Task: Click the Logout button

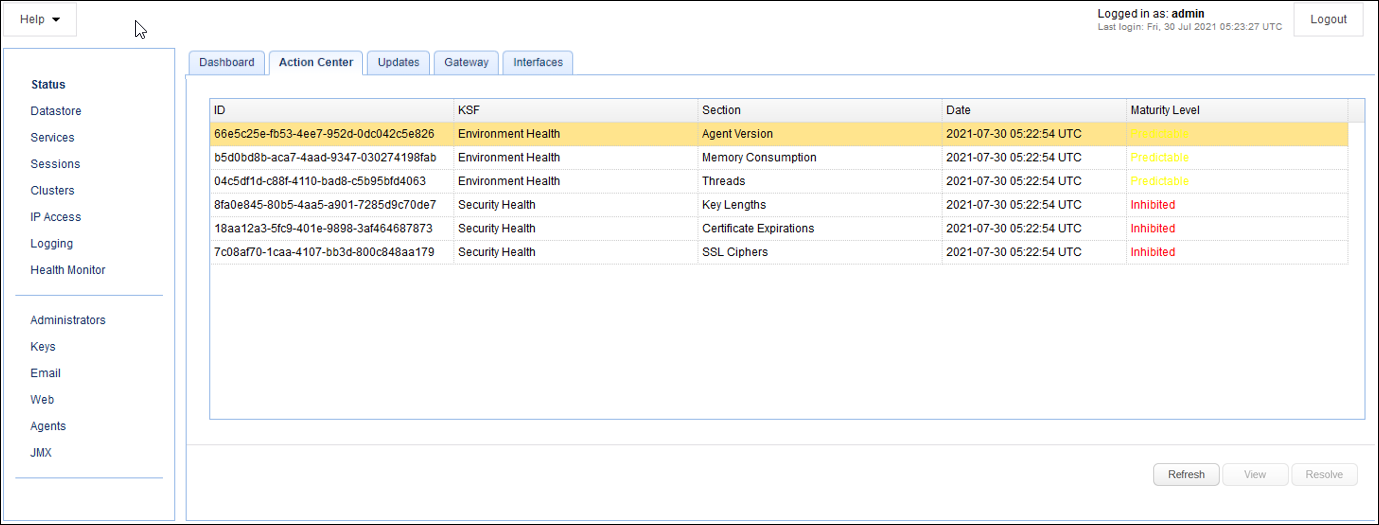Action: [1328, 19]
